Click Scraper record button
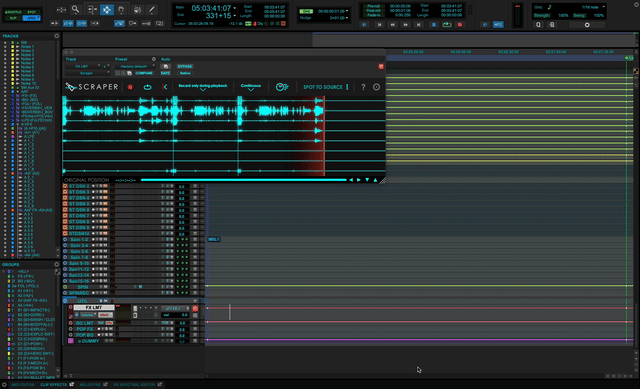Viewport: 640px width, 389px height. coord(130,87)
